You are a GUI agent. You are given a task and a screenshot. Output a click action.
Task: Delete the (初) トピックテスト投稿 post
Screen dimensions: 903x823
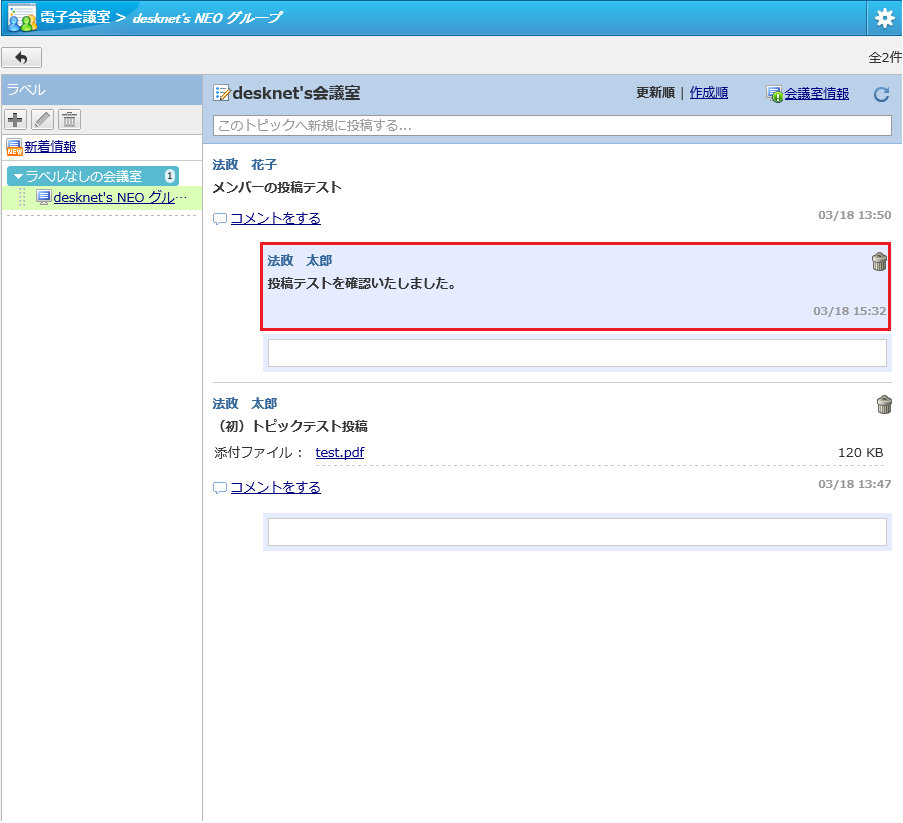click(x=884, y=404)
